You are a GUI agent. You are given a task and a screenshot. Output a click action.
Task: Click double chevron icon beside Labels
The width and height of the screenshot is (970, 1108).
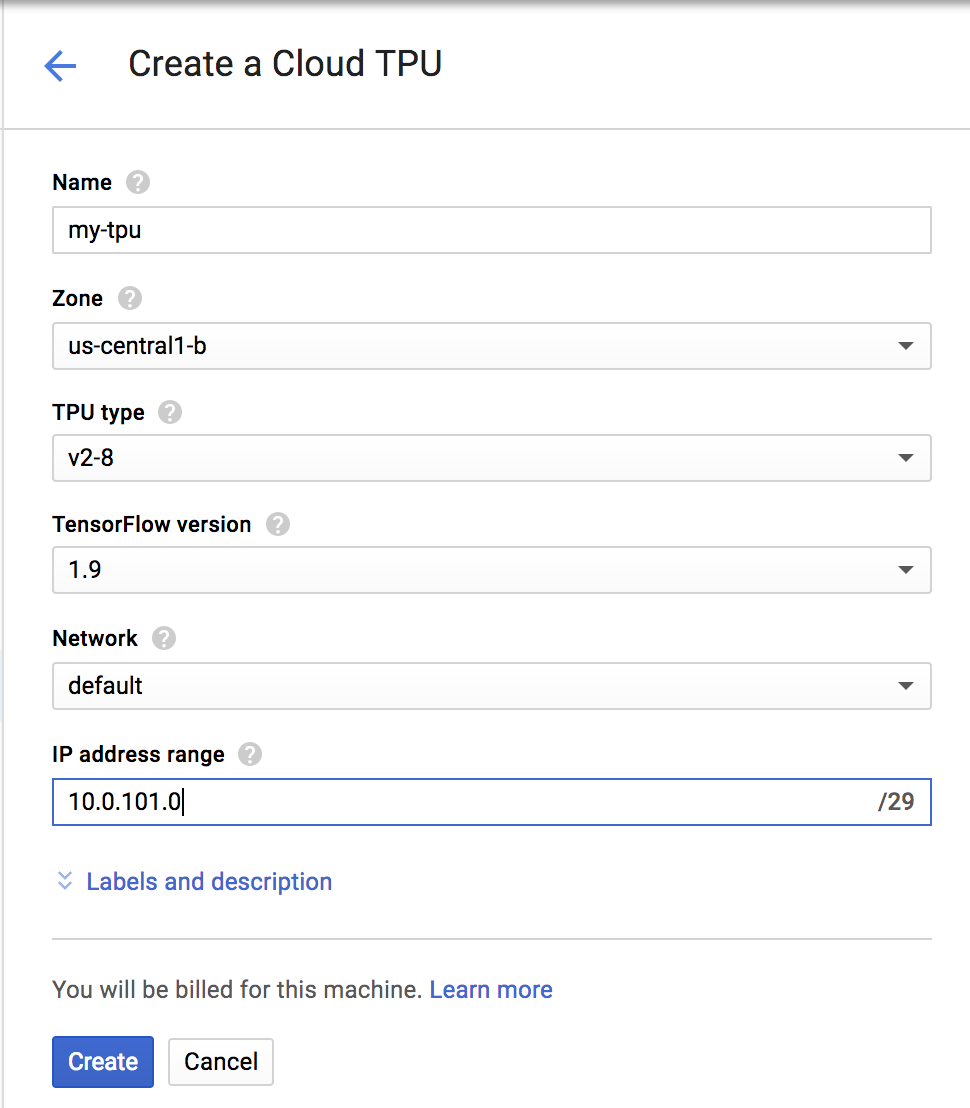pyautogui.click(x=65, y=881)
